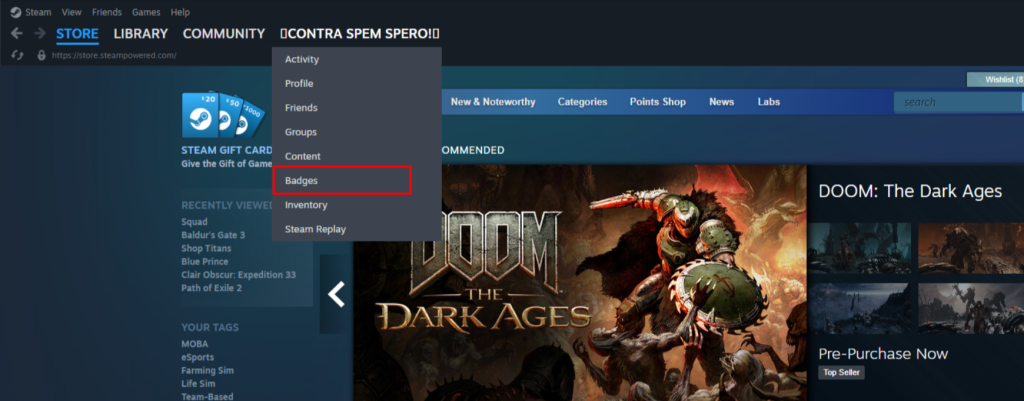Screen dimensions: 1024x401
Task: Click the Top Seller label
Action: coord(841,372)
